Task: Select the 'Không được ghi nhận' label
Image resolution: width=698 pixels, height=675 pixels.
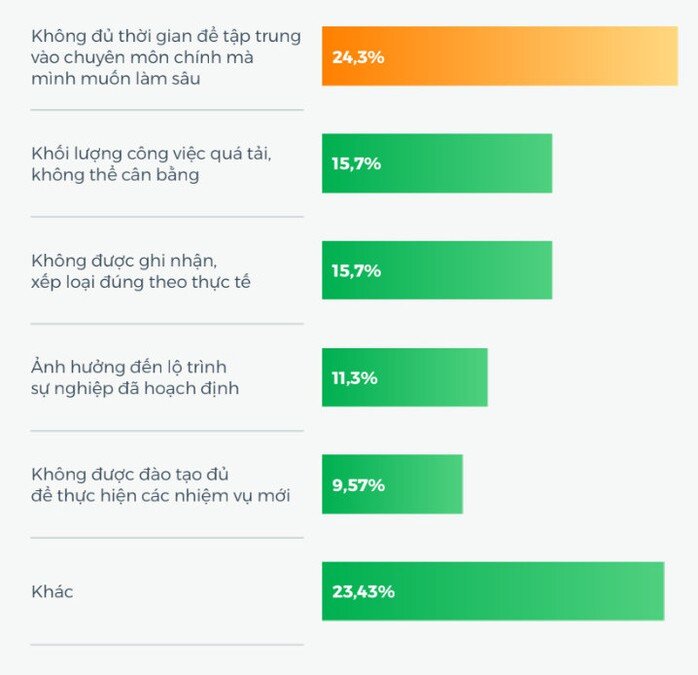Action: click(140, 271)
